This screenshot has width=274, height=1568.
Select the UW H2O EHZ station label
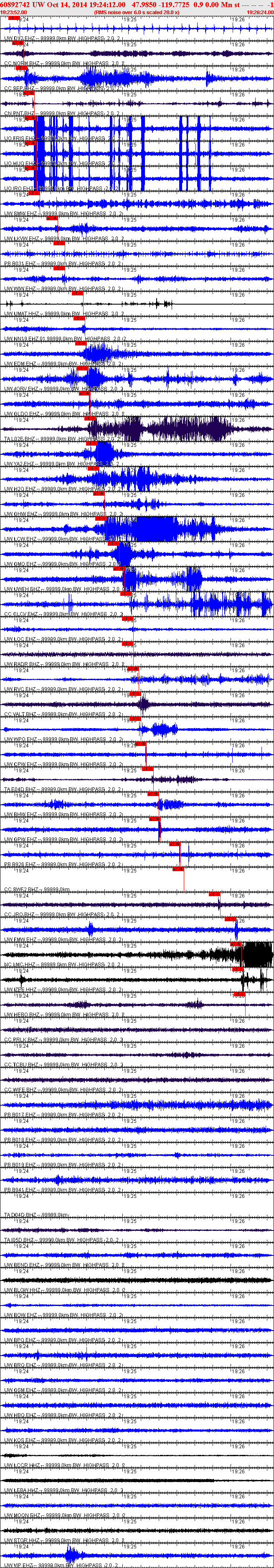63,489
